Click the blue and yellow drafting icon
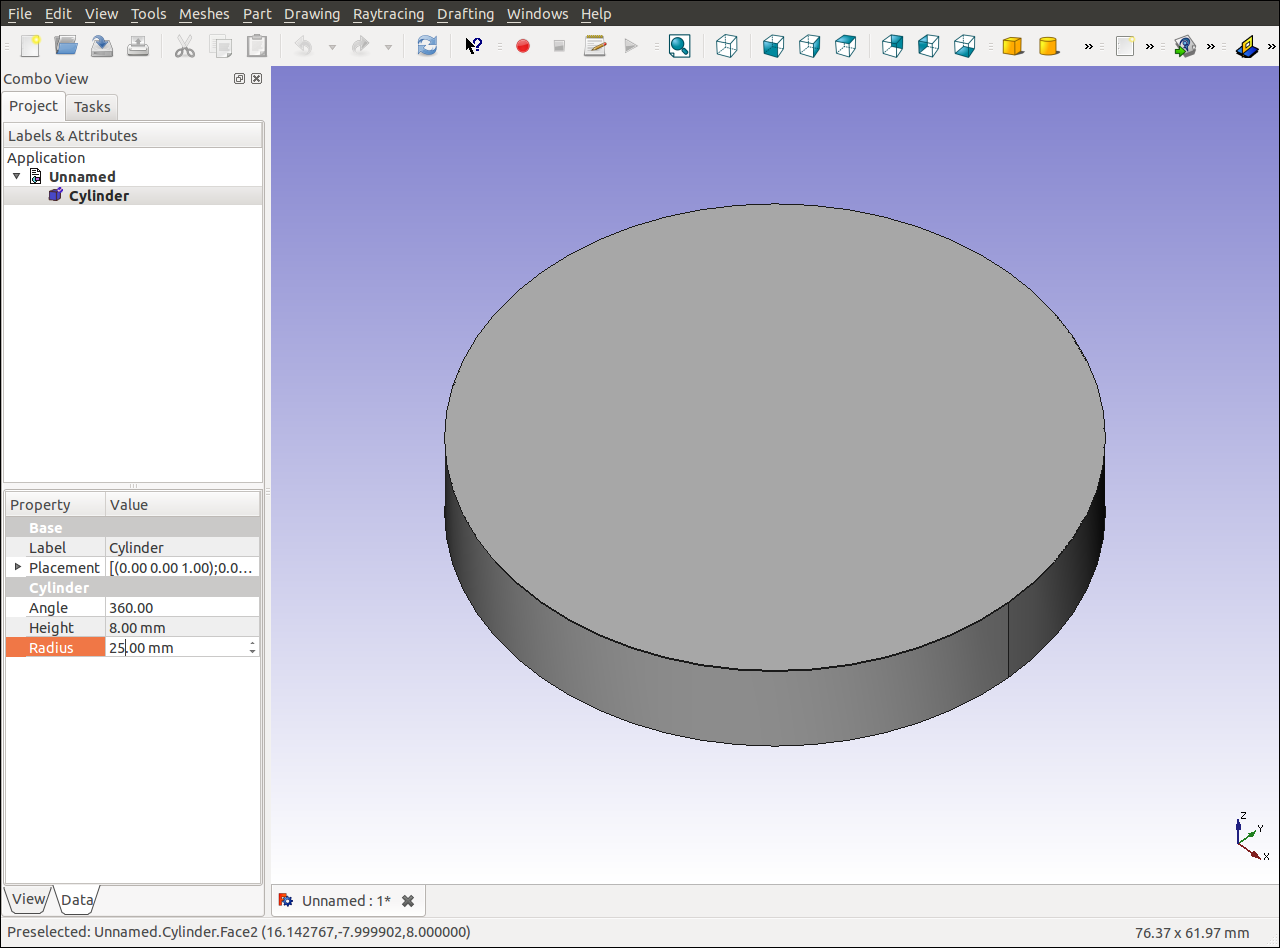The width and height of the screenshot is (1280, 948). tap(1246, 46)
